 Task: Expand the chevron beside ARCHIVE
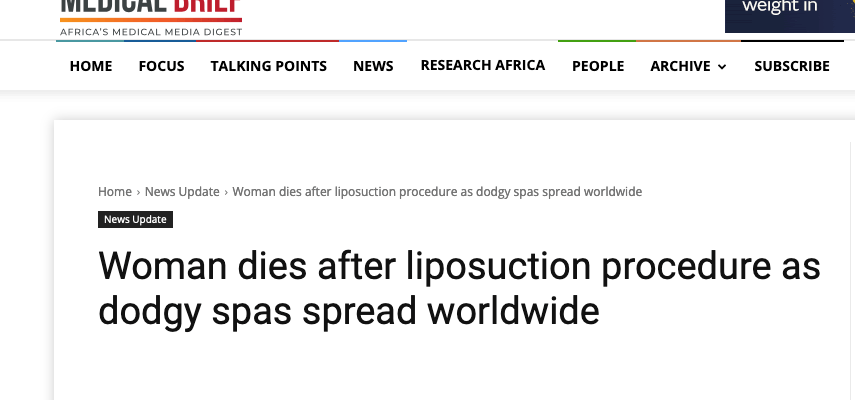point(722,67)
